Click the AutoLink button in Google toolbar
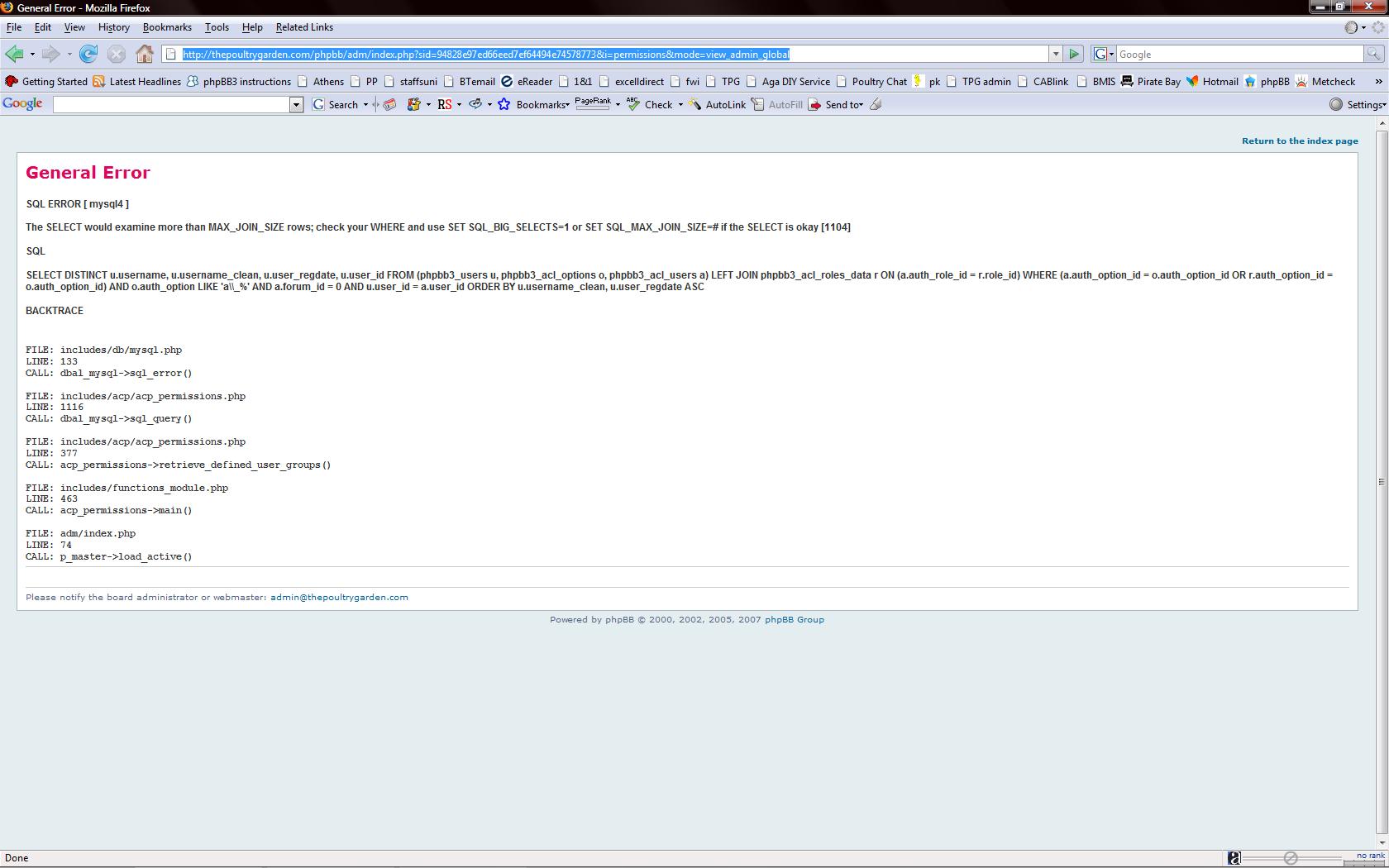This screenshot has height=868, width=1389. (x=717, y=105)
